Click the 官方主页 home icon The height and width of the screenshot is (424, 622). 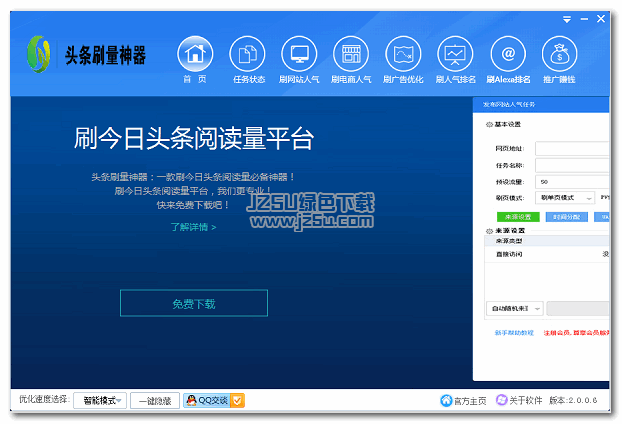coord(446,401)
